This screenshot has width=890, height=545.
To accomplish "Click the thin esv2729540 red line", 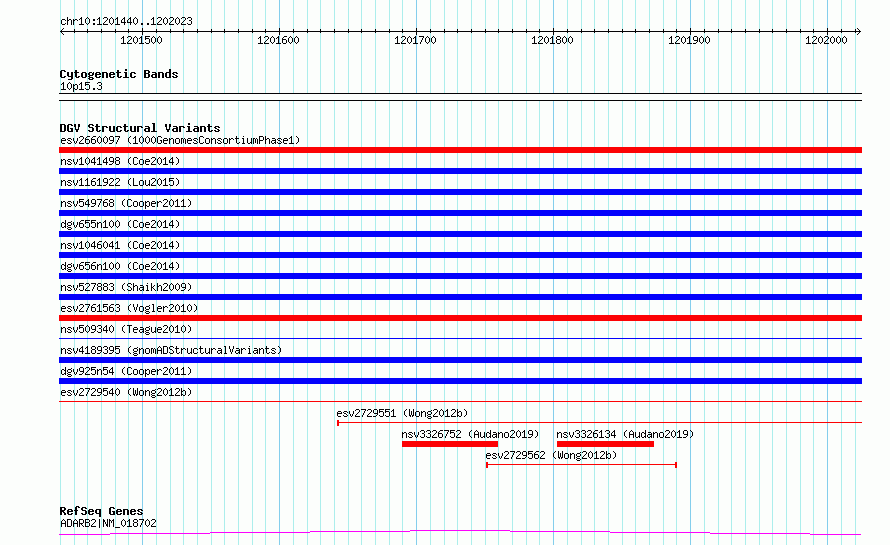I will click(460, 402).
